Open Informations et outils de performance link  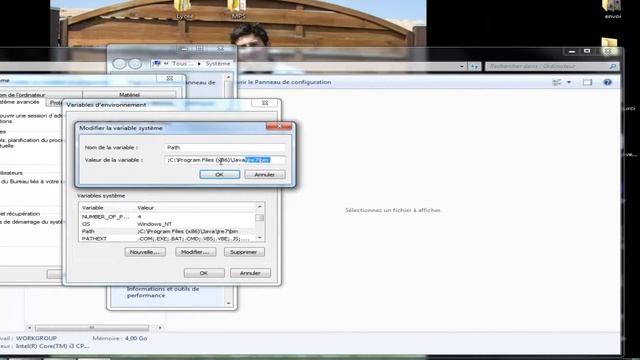point(163,292)
